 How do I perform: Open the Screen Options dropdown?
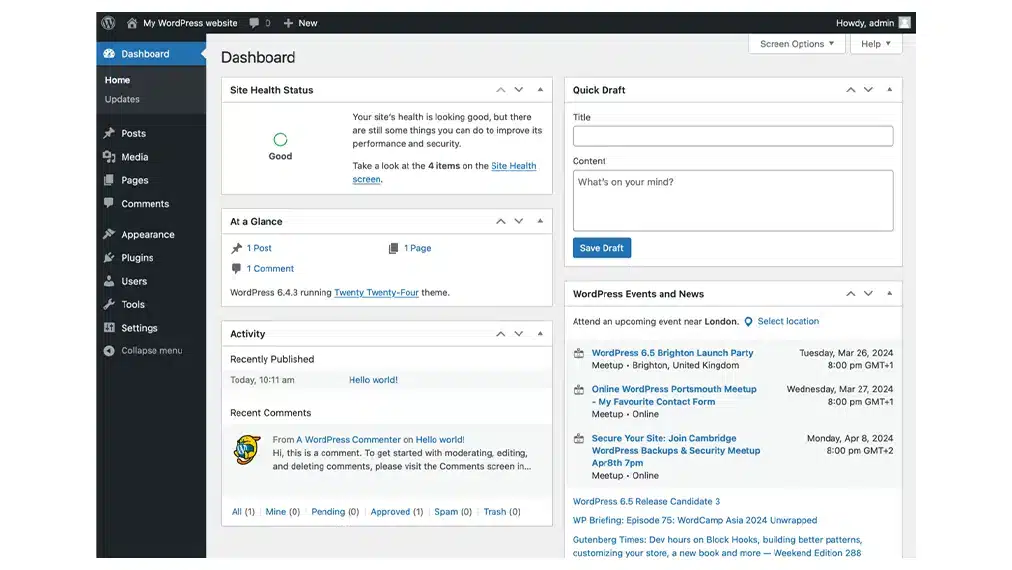[797, 44]
